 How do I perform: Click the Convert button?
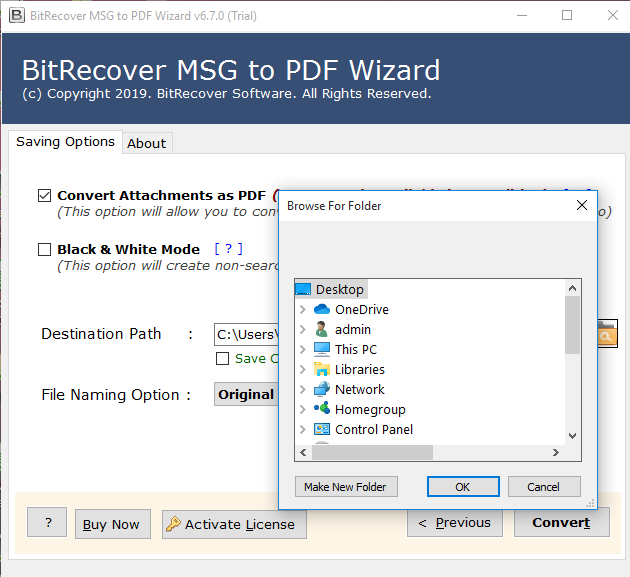561,523
